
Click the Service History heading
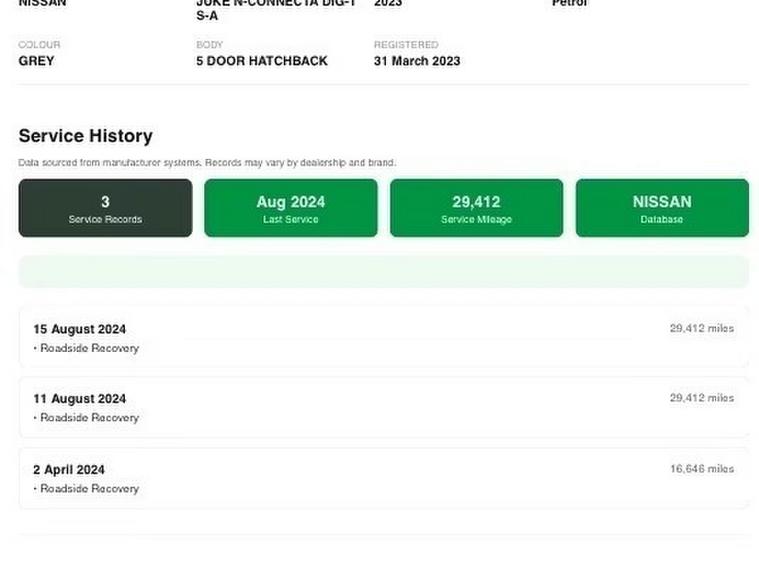(85, 136)
